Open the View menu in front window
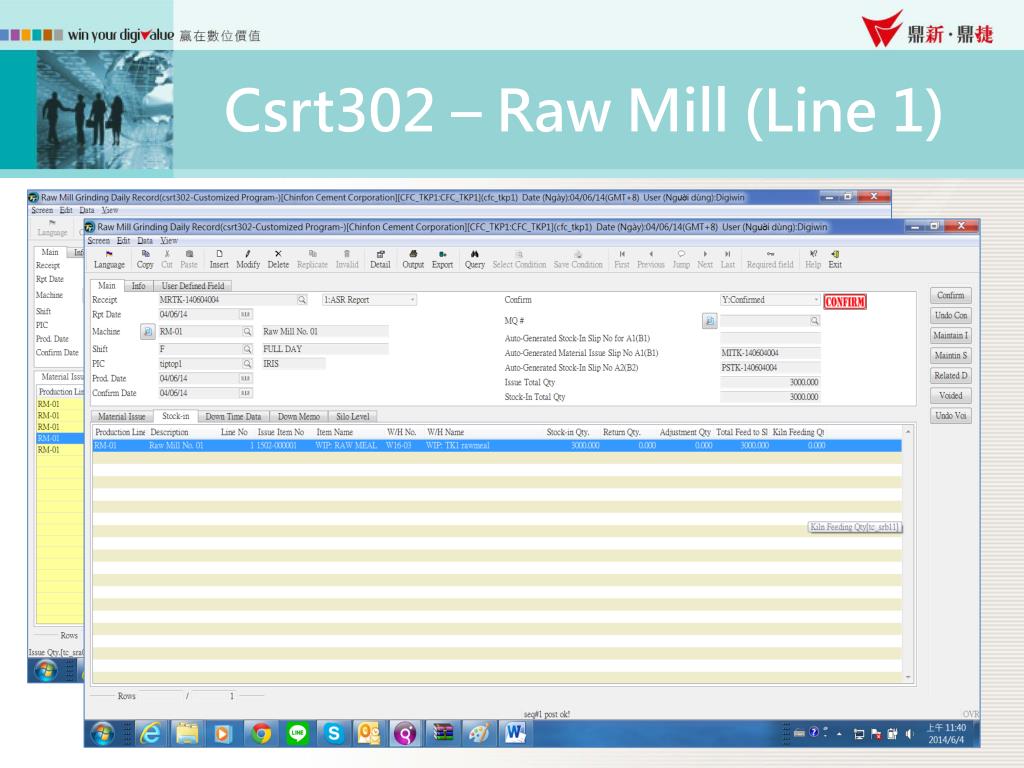Image resolution: width=1024 pixels, height=768 pixels. click(x=169, y=240)
